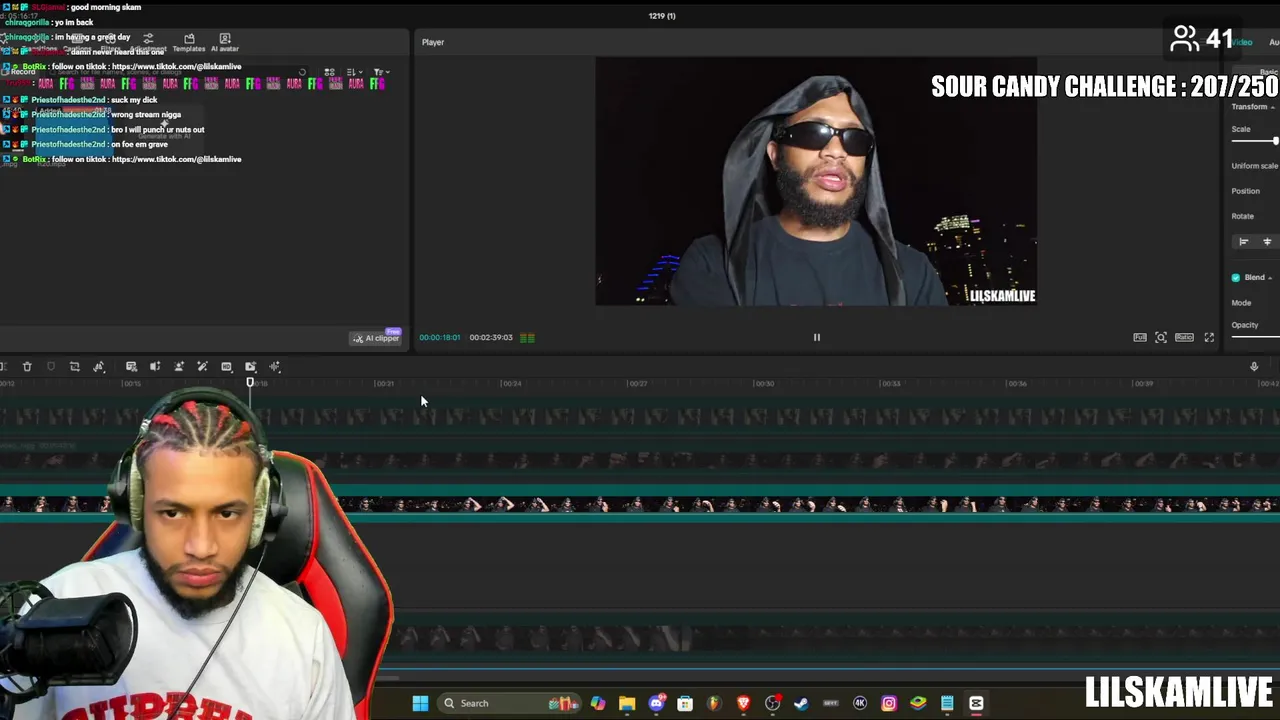
Task: Select the audio enhance icon in toolbar
Action: (155, 367)
